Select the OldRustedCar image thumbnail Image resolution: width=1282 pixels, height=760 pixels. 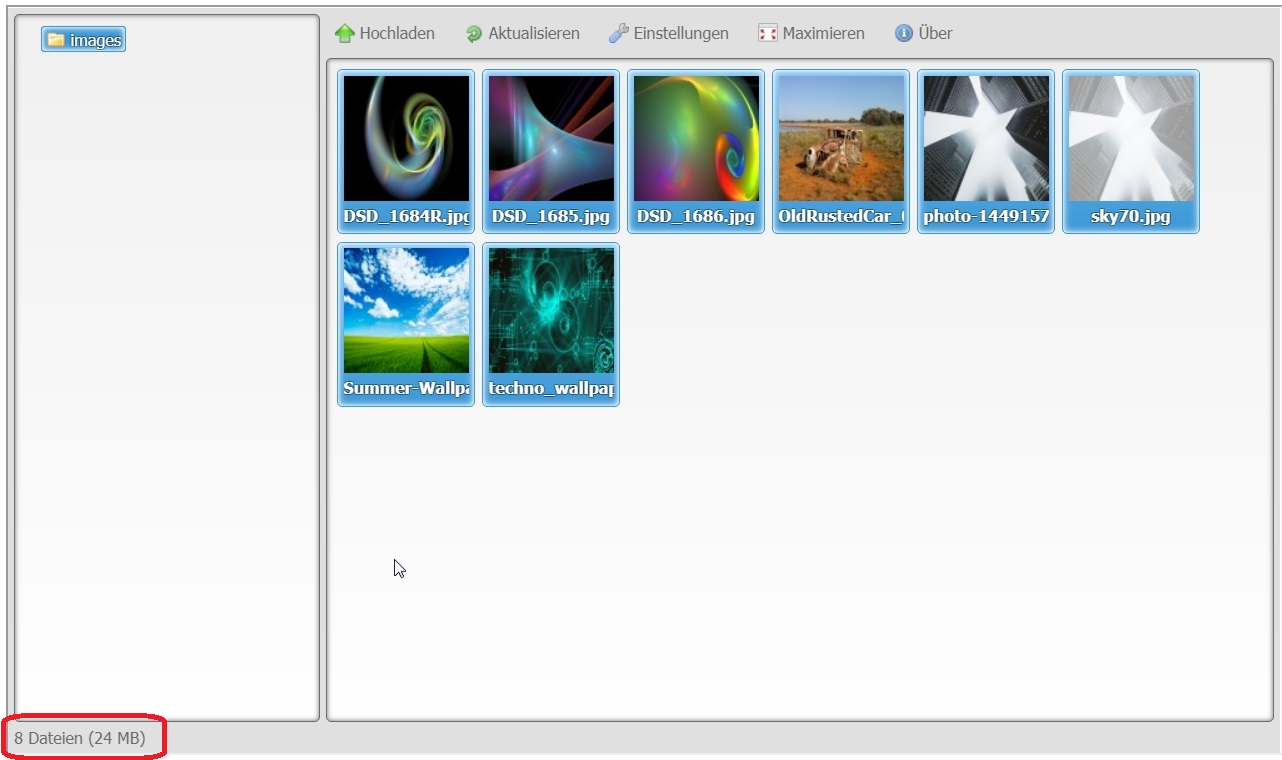tap(841, 139)
